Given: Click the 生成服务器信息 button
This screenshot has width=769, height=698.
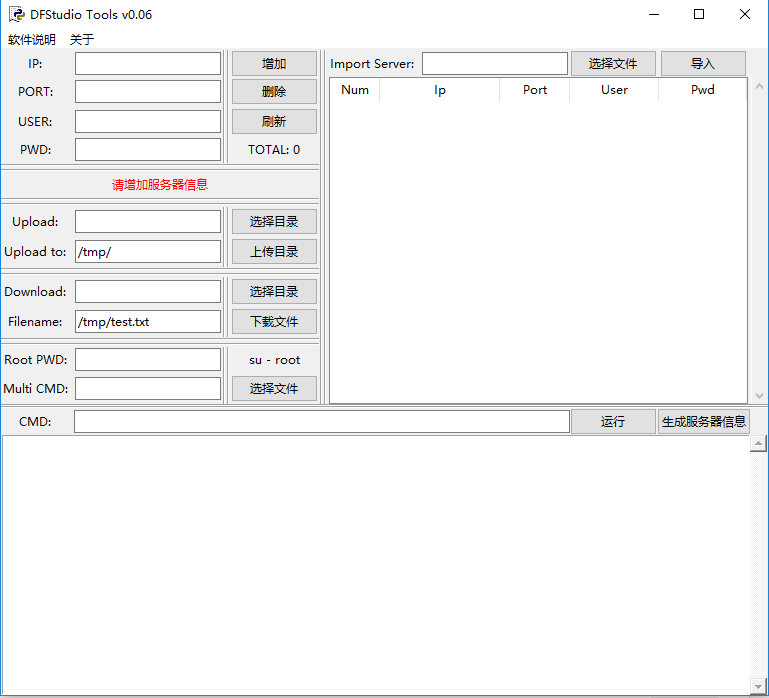Looking at the screenshot, I should click(704, 422).
